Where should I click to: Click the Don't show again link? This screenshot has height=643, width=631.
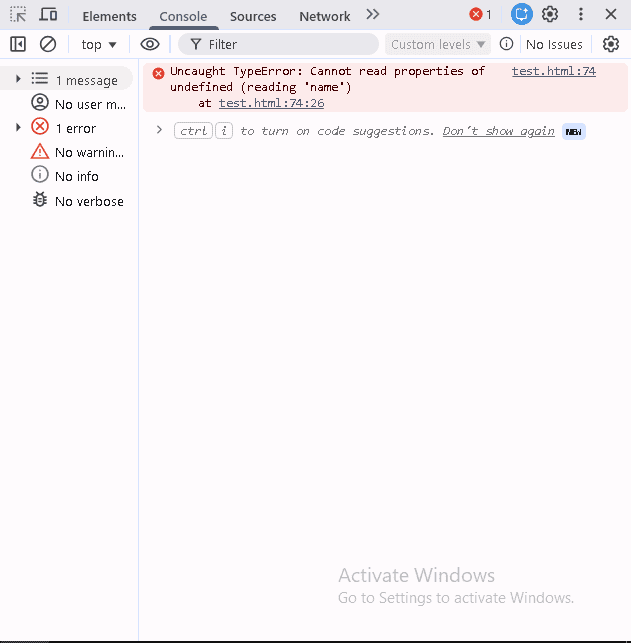pyautogui.click(x=498, y=131)
